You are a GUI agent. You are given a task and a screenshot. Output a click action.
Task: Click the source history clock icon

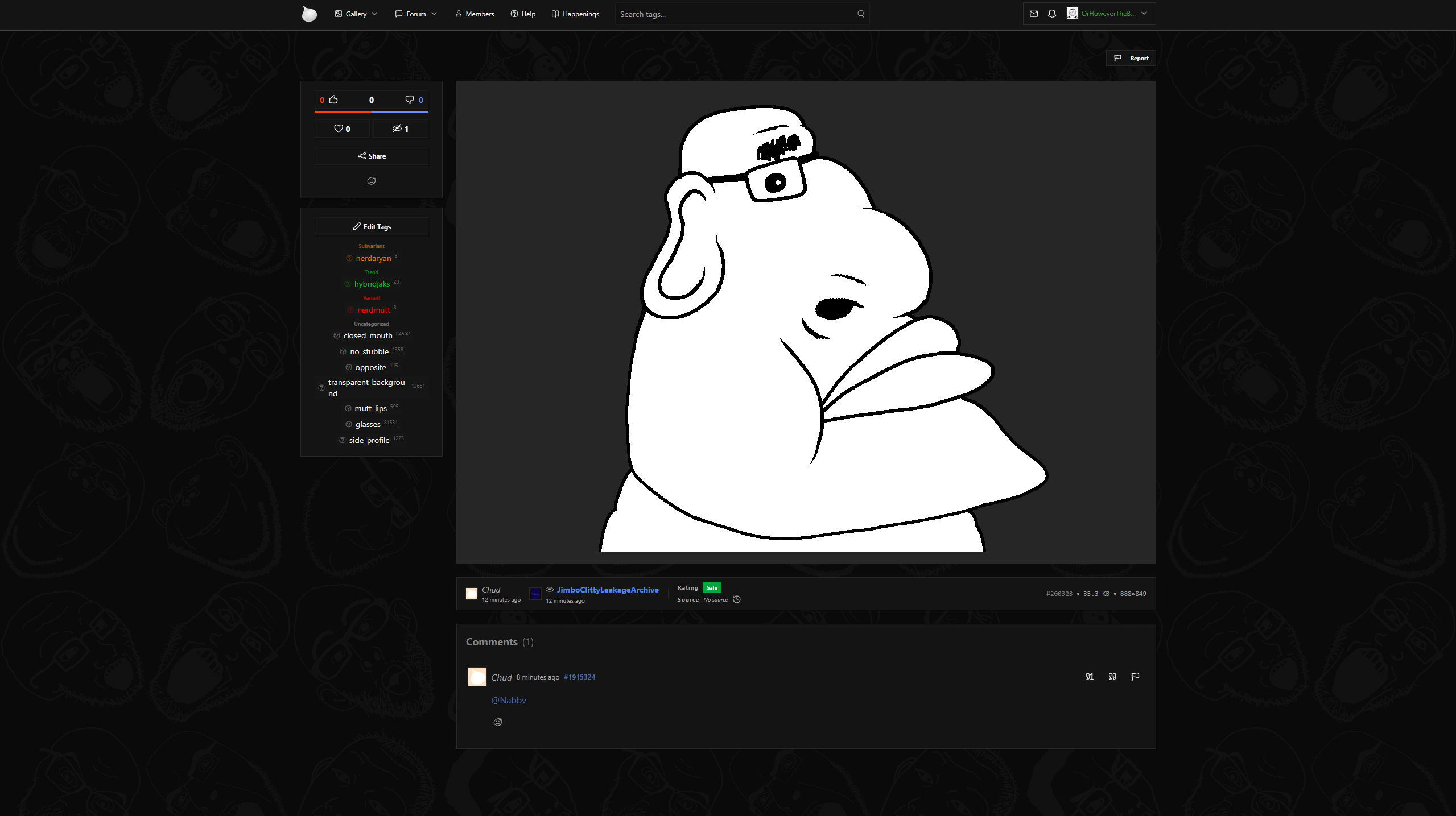pos(737,599)
